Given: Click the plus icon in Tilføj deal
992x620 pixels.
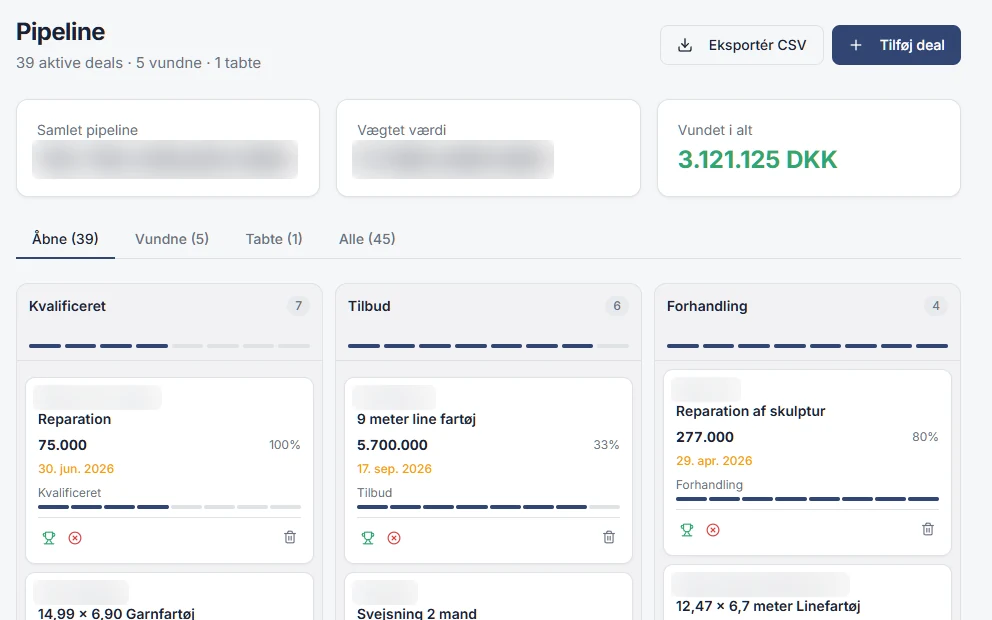Looking at the screenshot, I should [x=855, y=45].
